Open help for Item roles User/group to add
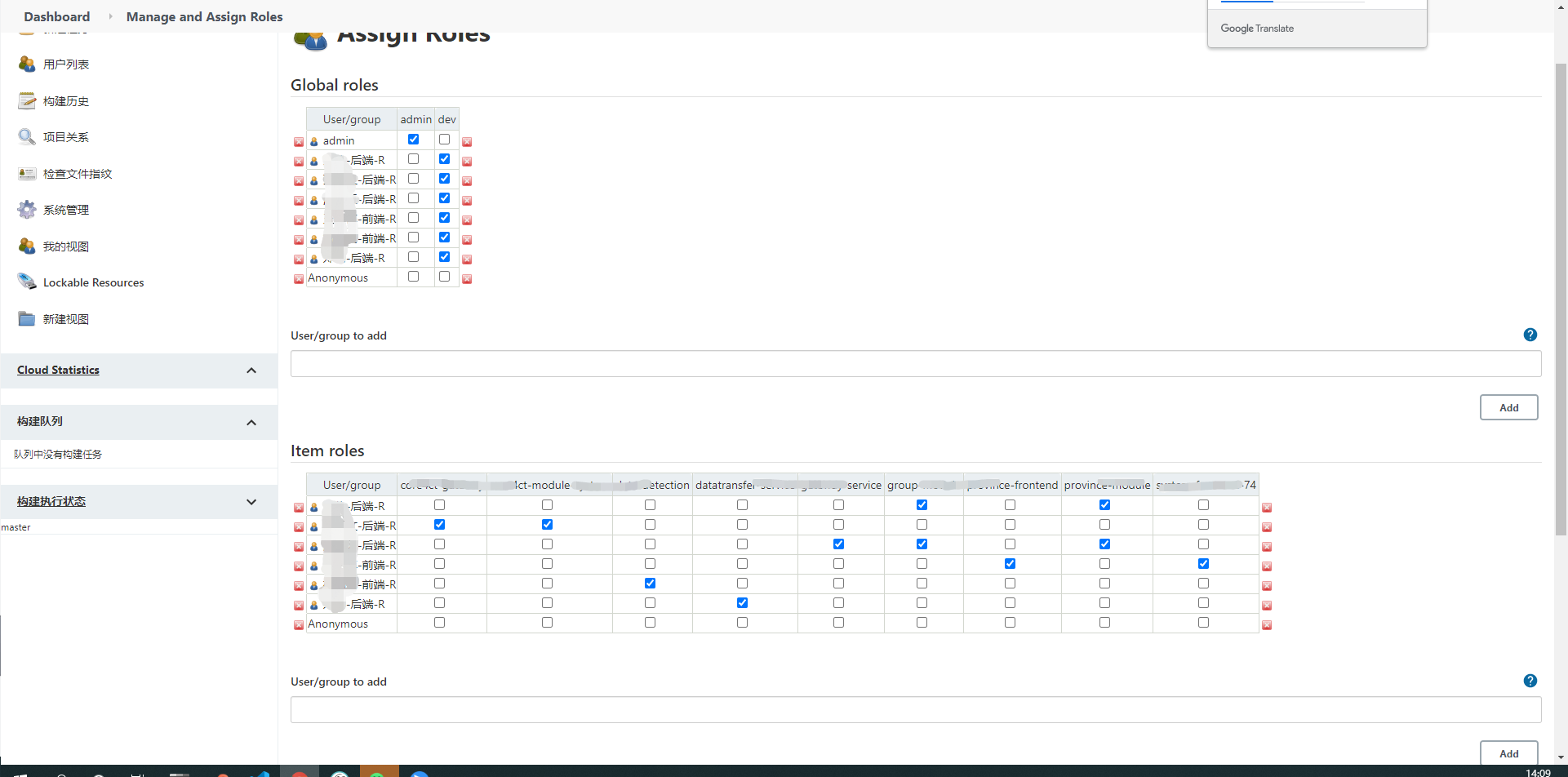Viewport: 1568px width, 777px height. [1530, 681]
